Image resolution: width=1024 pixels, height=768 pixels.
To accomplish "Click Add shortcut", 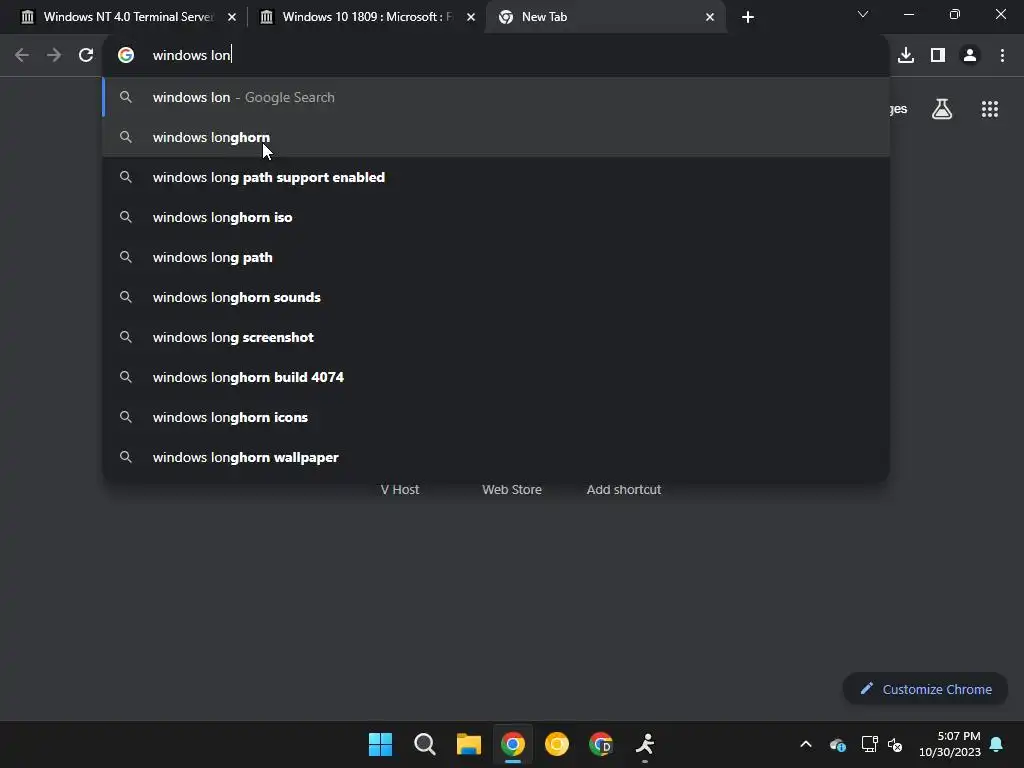I will [x=624, y=490].
